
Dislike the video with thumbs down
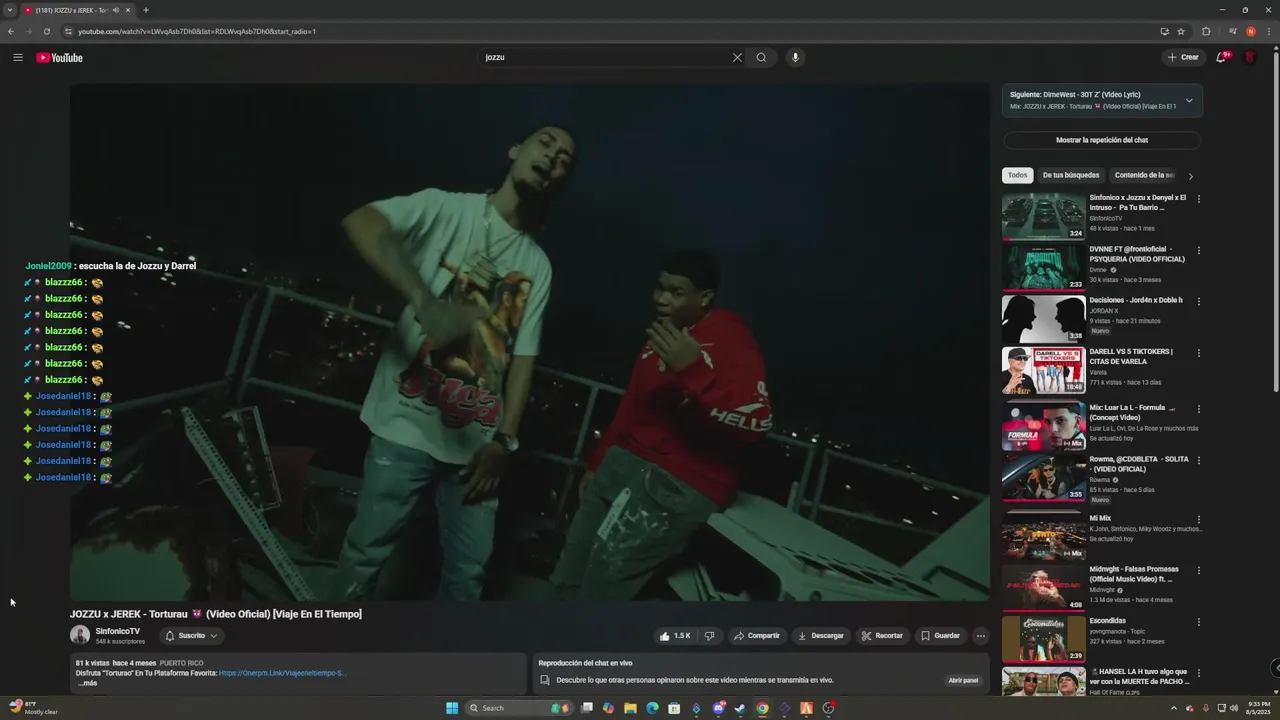point(709,636)
